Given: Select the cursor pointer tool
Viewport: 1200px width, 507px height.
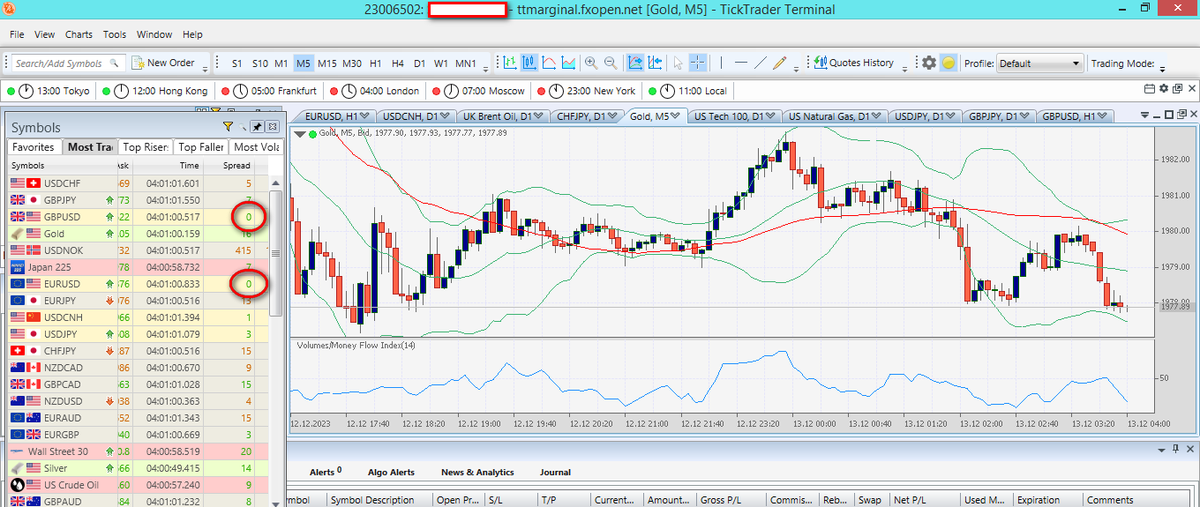Looking at the screenshot, I should tap(678, 63).
